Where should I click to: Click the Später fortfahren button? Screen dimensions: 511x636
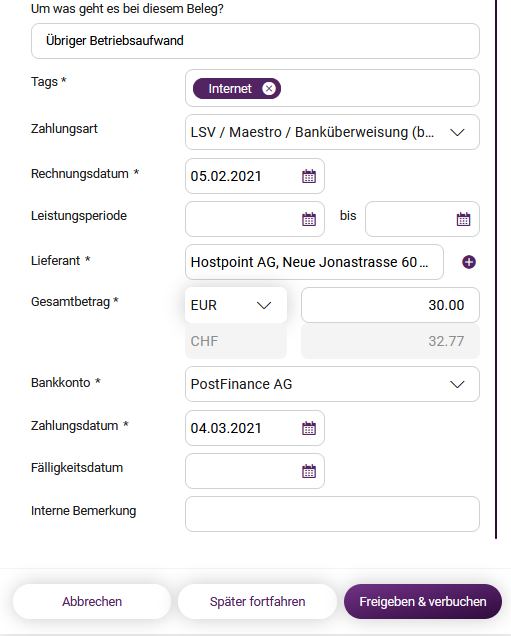click(x=257, y=602)
